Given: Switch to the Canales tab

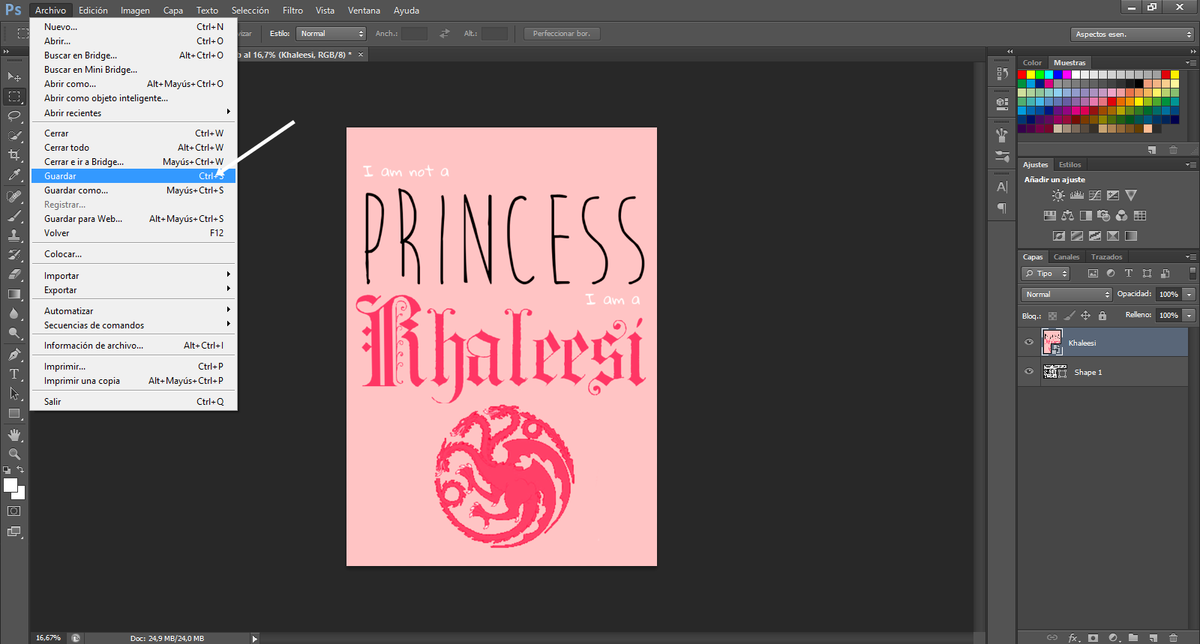Looking at the screenshot, I should [1066, 257].
